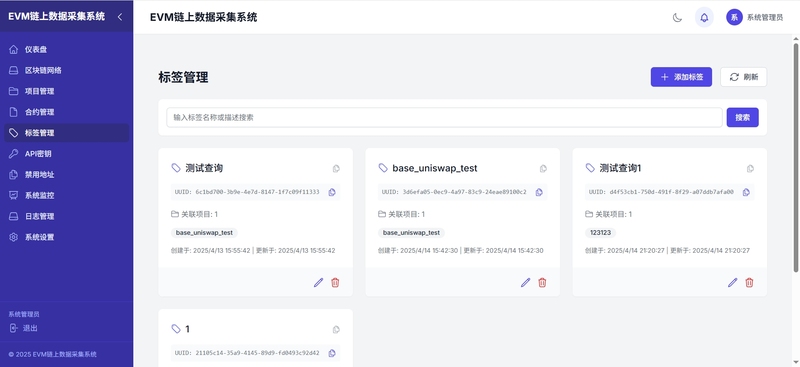Copy UUID 21105c14 icon

click(332, 353)
